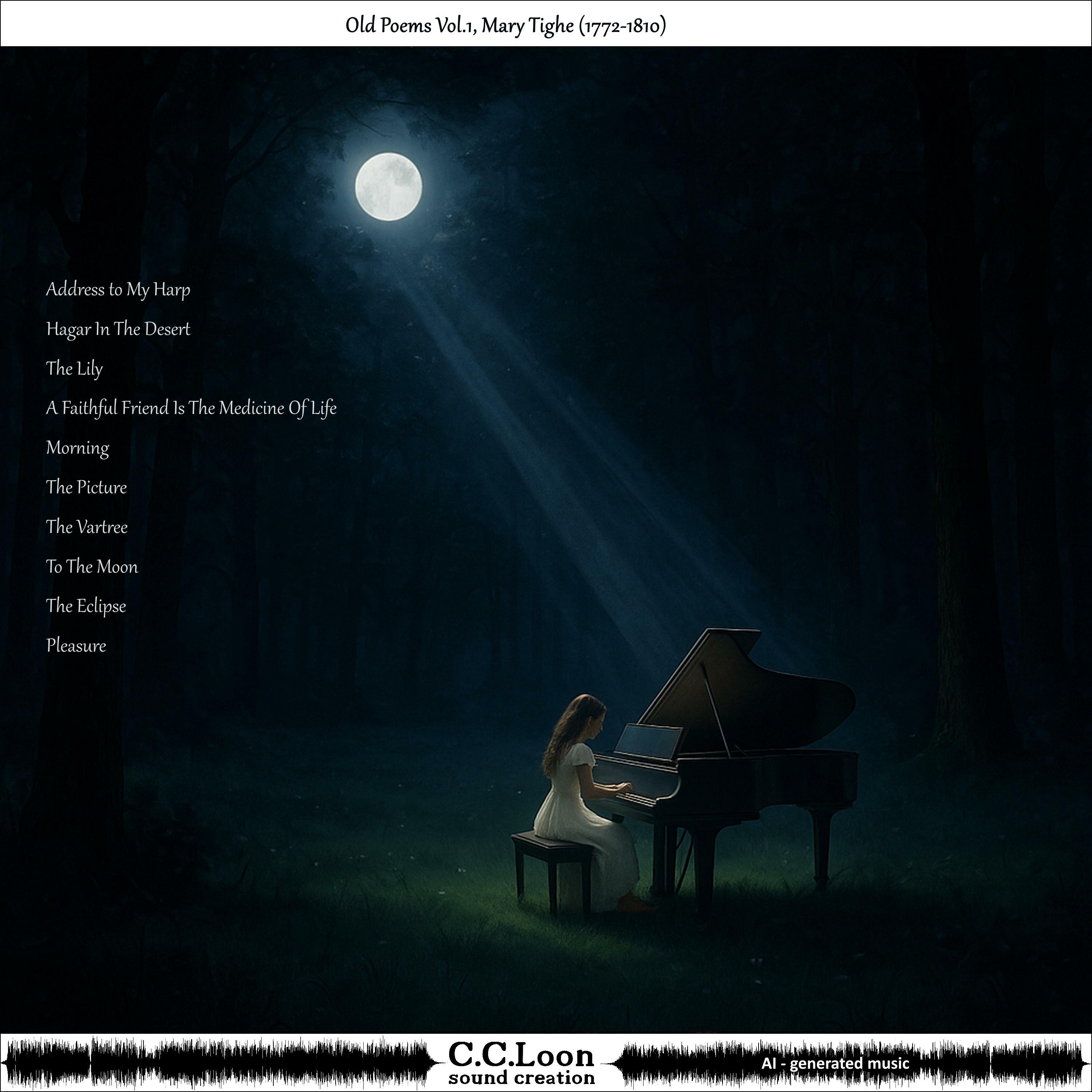Click the 'Address to My Harp' track title

pyautogui.click(x=118, y=289)
